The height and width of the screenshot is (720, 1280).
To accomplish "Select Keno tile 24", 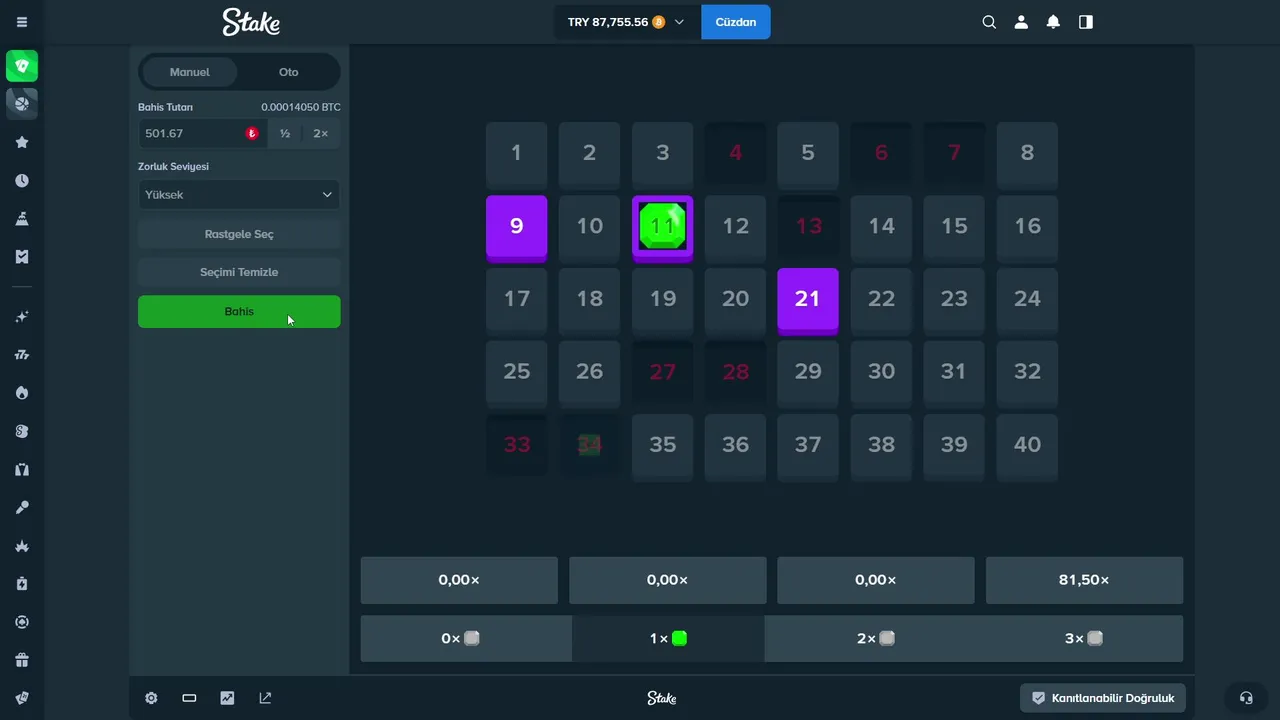I will (1027, 300).
